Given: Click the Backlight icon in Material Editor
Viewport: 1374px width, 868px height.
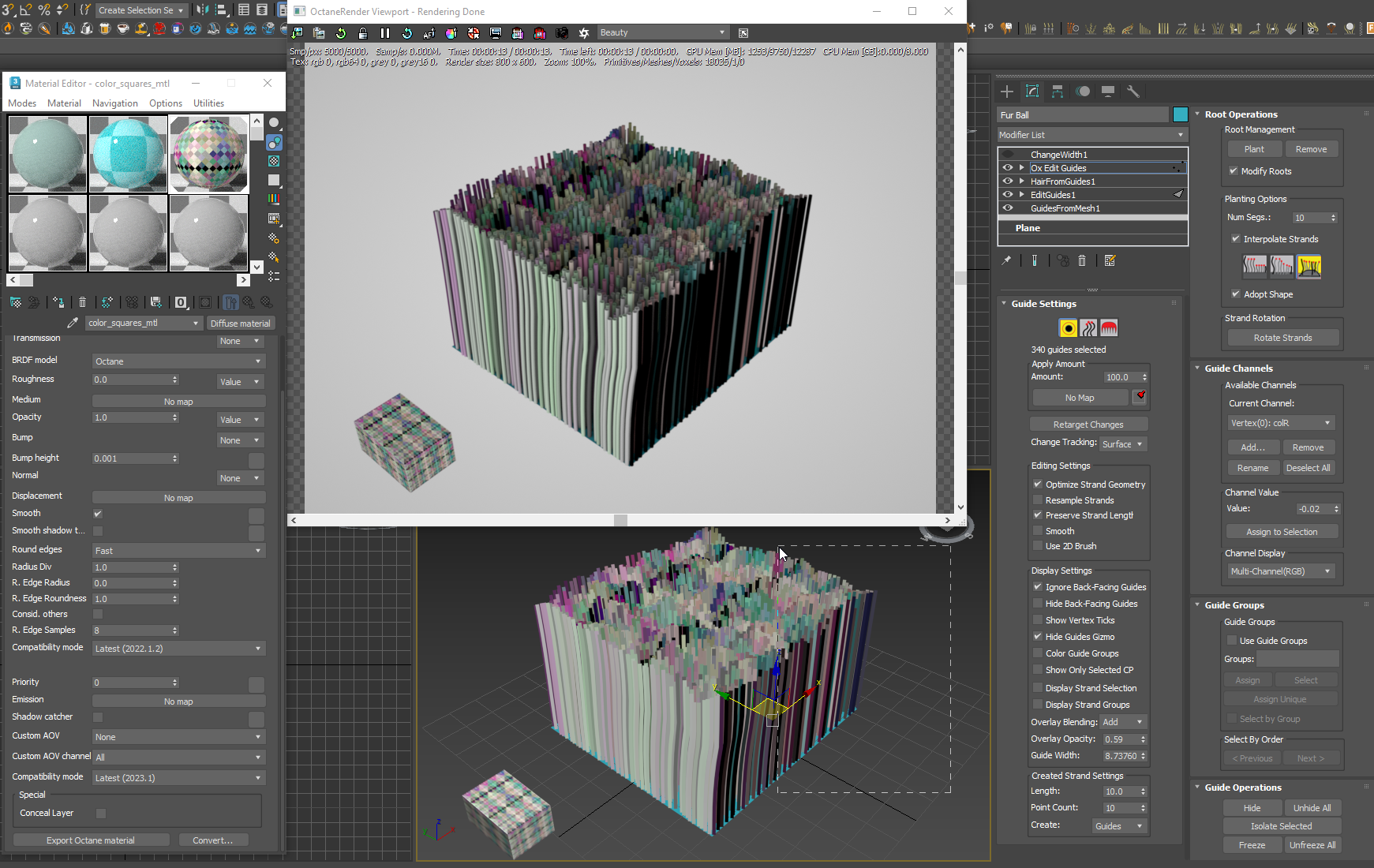Looking at the screenshot, I should (274, 142).
